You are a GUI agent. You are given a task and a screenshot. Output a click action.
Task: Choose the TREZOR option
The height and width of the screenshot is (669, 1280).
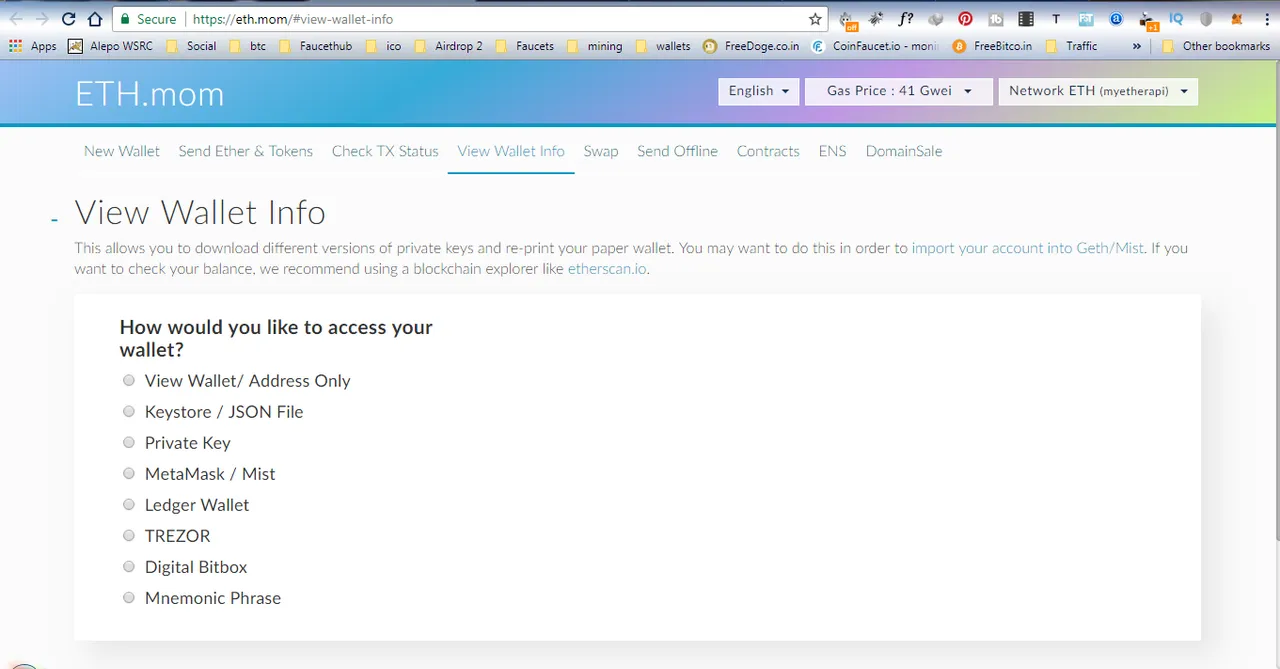pos(129,535)
